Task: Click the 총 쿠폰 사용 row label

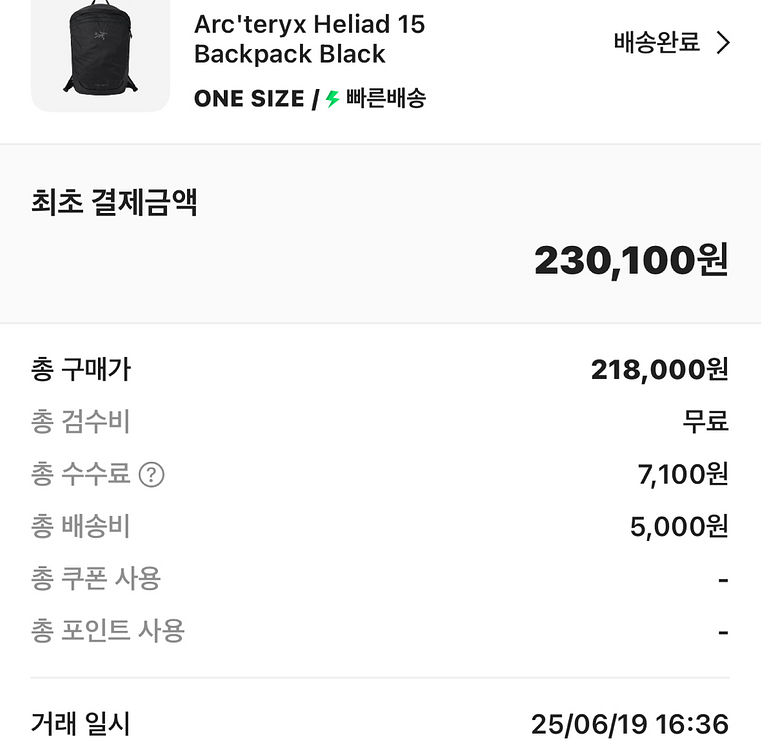Action: click(96, 578)
